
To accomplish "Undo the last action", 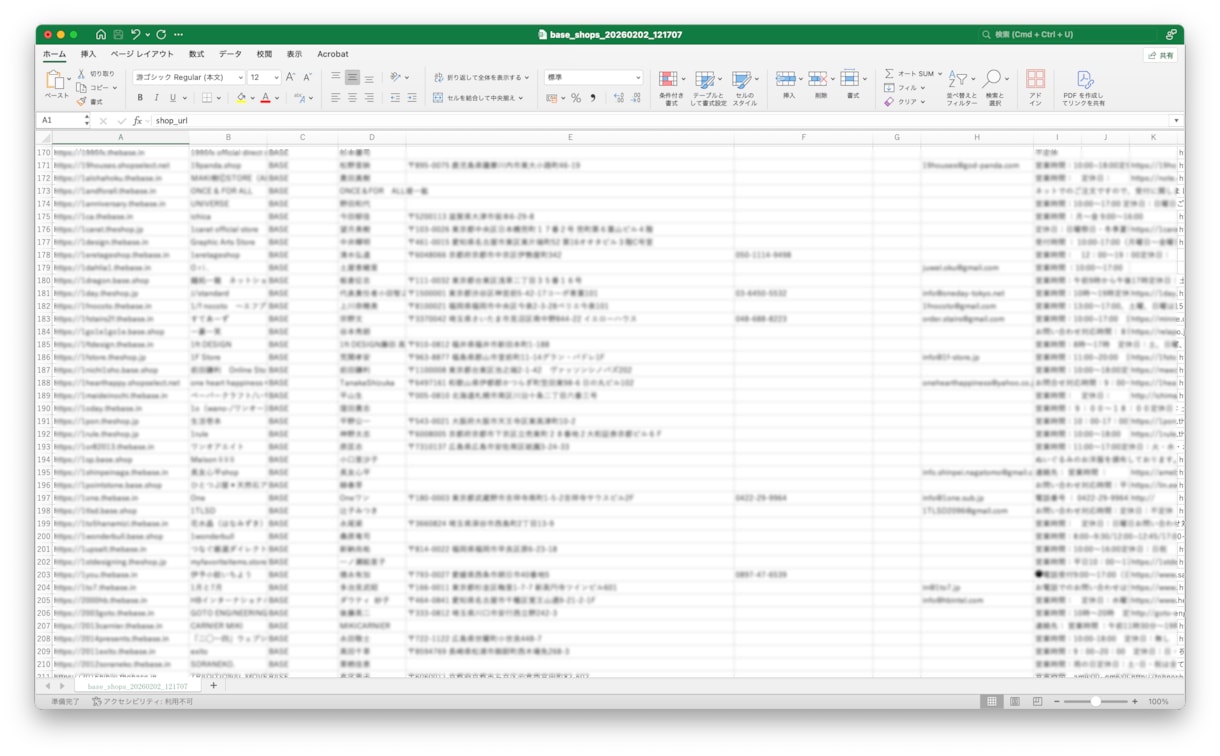I will (137, 34).
